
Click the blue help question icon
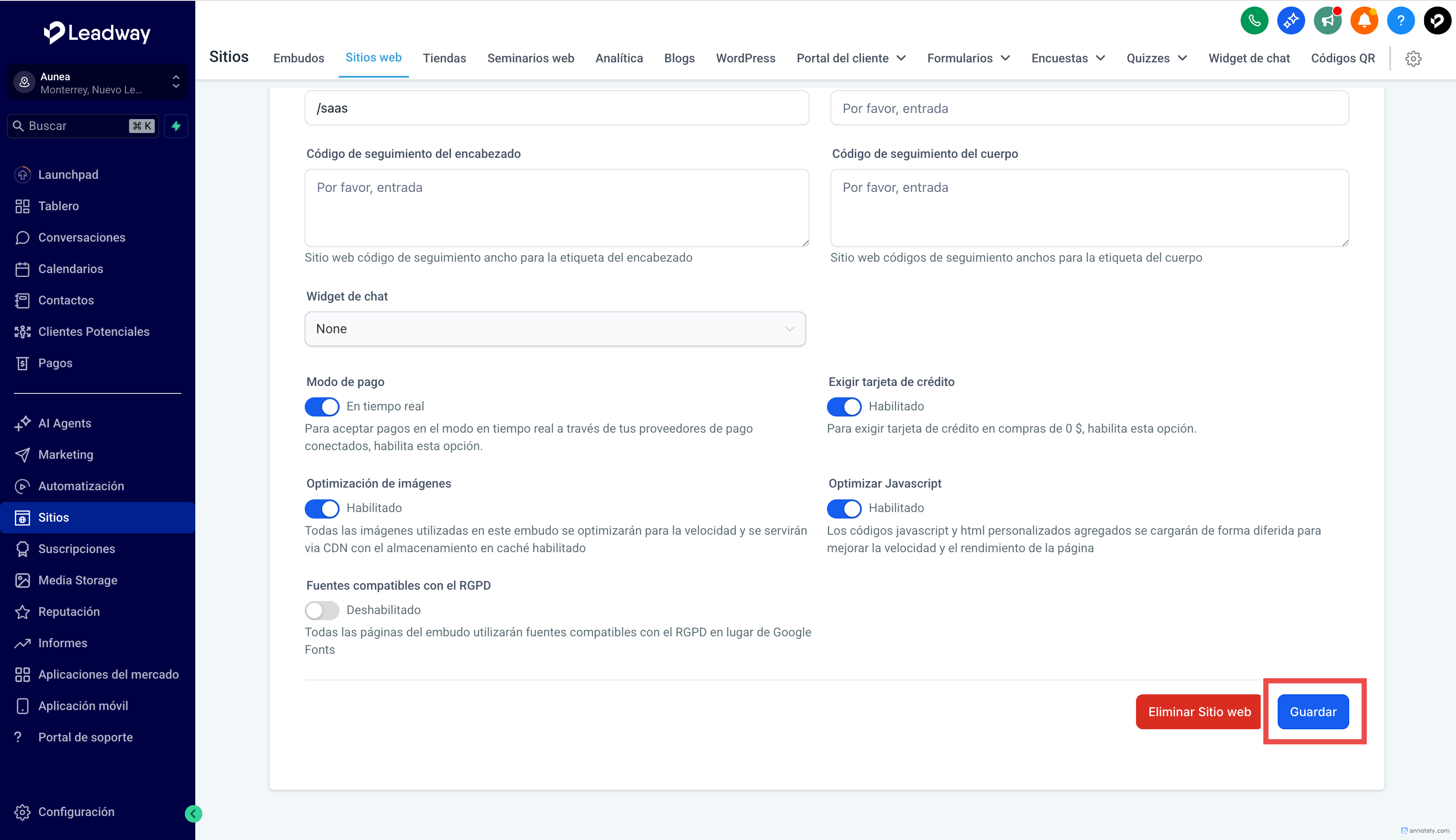coord(1400,21)
